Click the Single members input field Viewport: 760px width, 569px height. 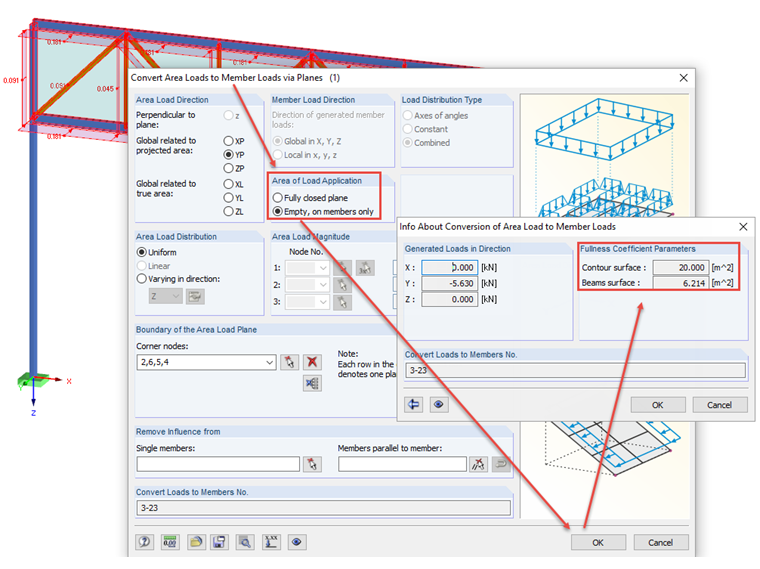click(218, 464)
